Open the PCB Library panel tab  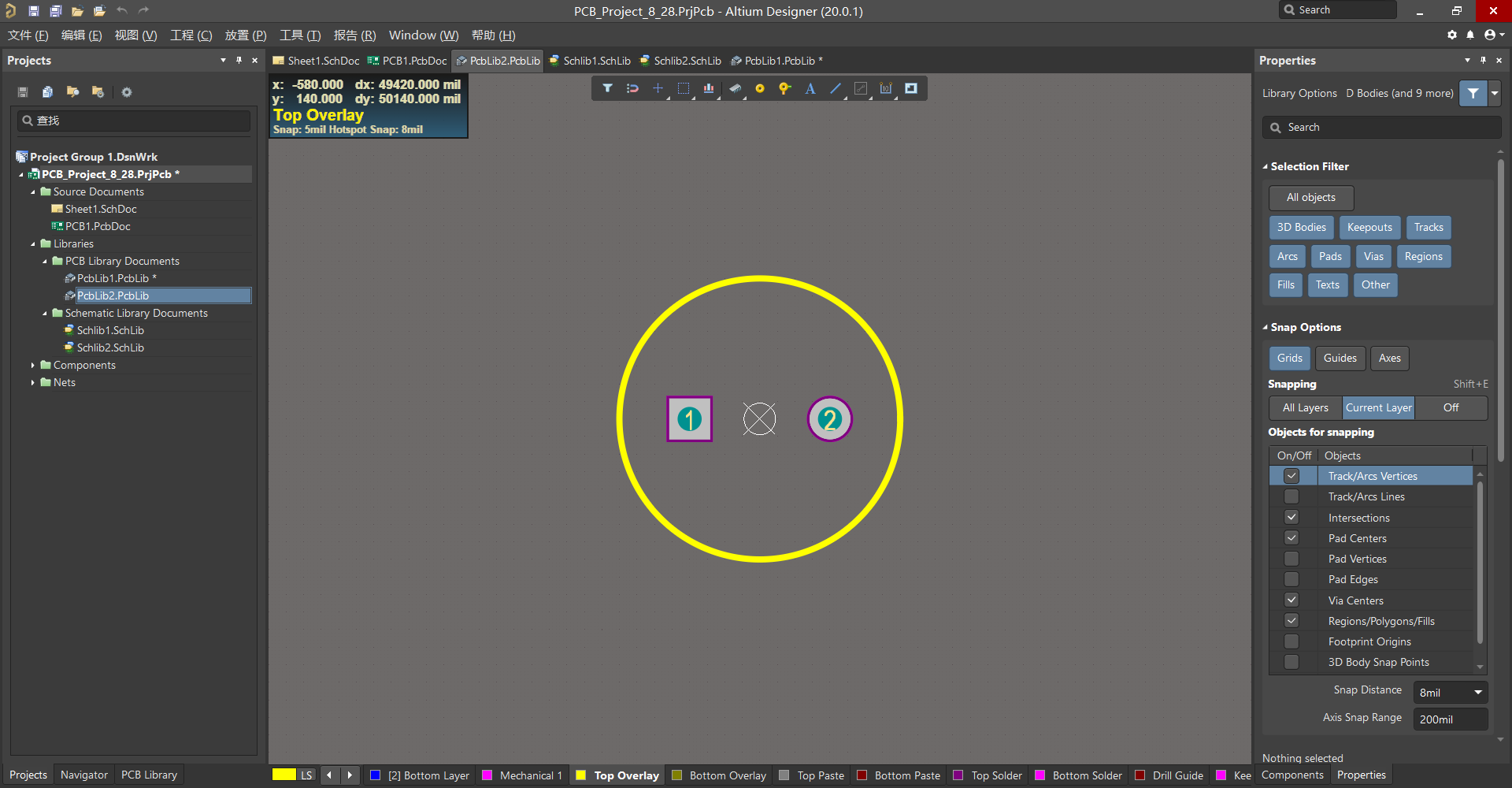149,775
